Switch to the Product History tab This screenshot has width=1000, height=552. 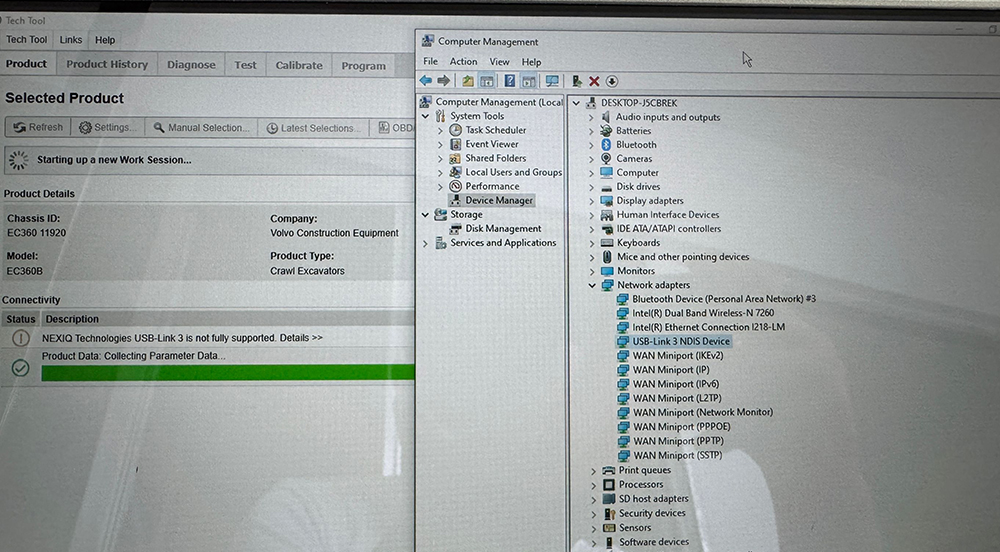(107, 64)
